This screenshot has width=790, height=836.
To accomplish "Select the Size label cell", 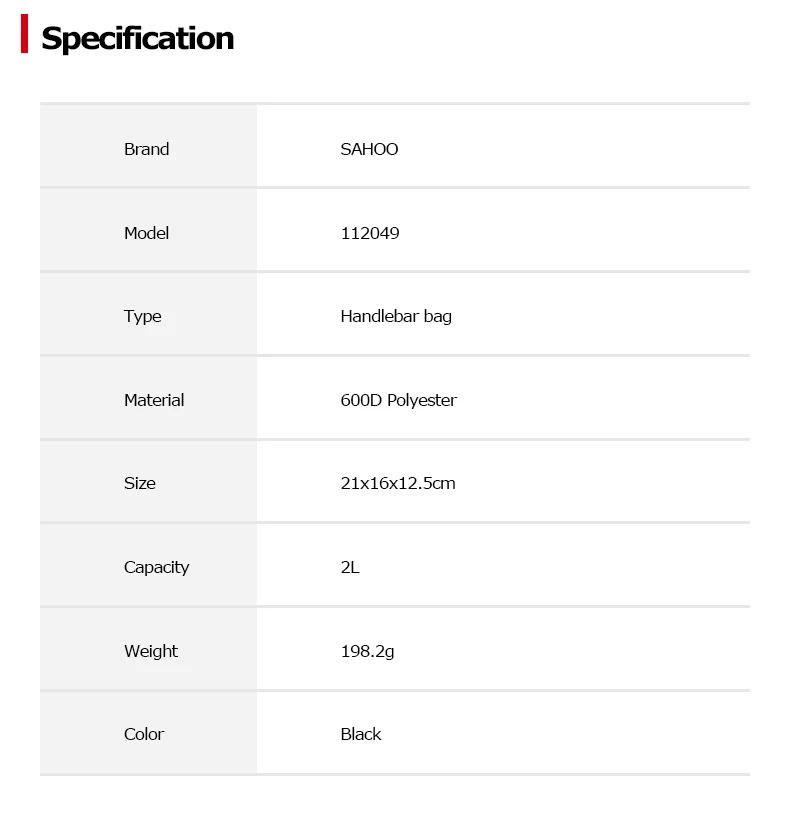I will click(148, 481).
